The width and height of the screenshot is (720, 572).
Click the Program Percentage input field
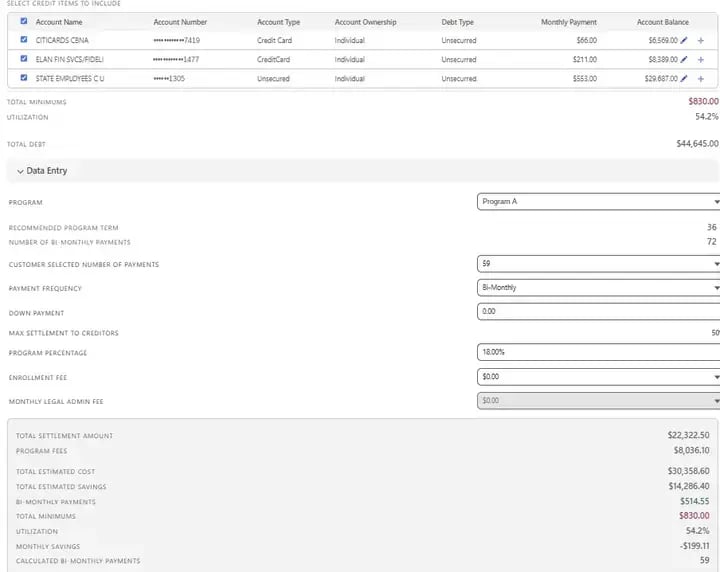coord(598,352)
